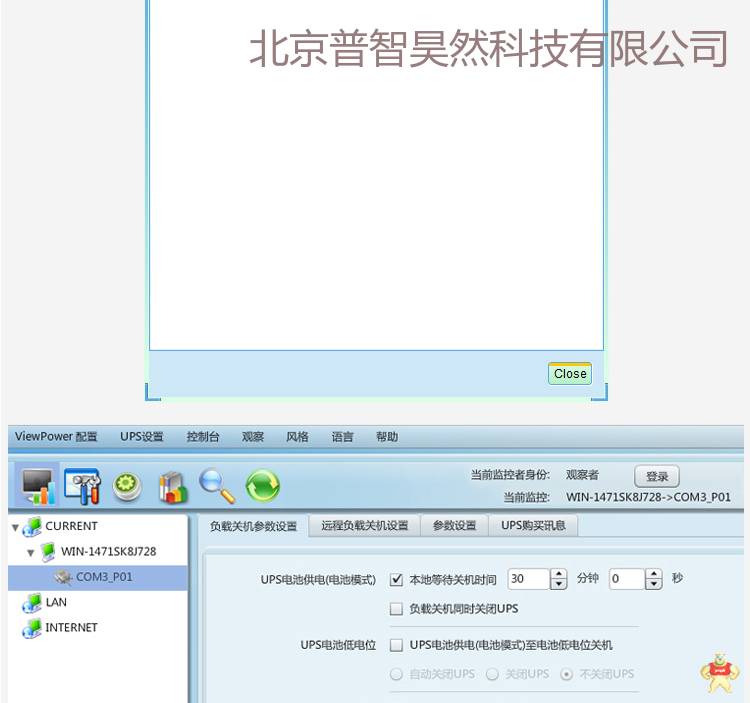This screenshot has width=750, height=703.
Task: Enable shutdown at battery low level checkbox
Action: (396, 645)
